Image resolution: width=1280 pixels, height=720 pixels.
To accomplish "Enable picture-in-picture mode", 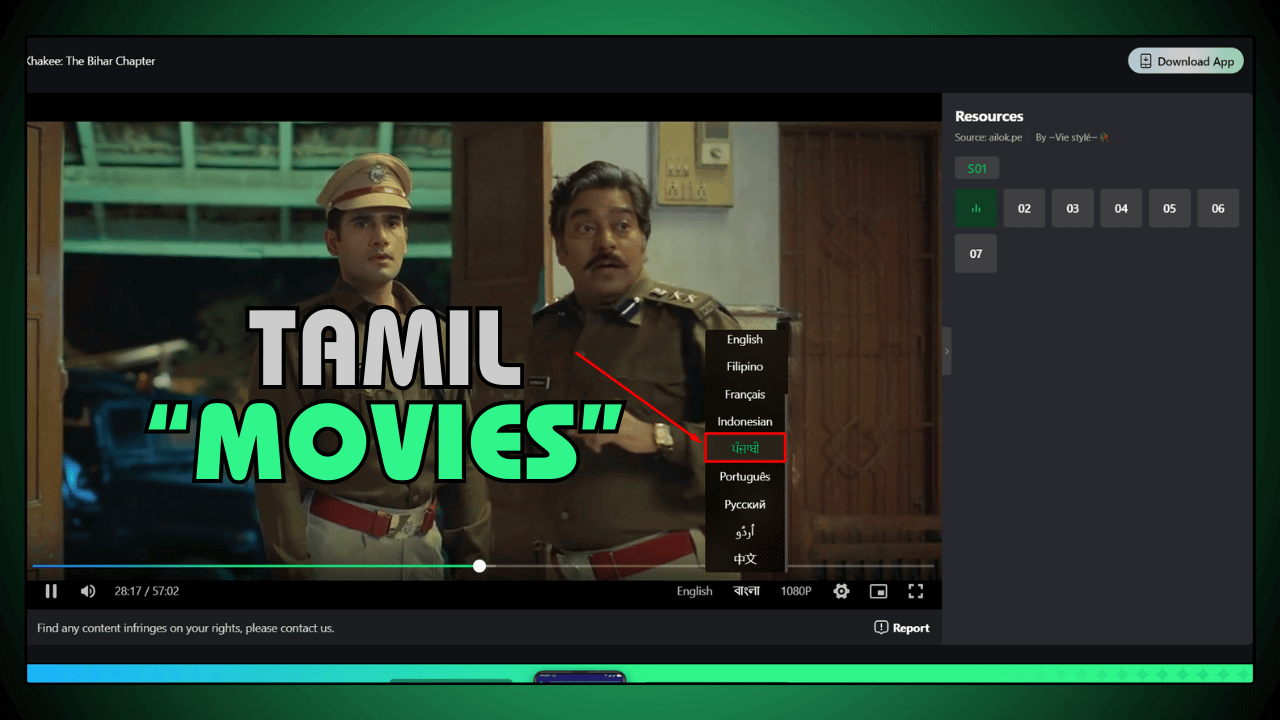I will click(x=878, y=591).
